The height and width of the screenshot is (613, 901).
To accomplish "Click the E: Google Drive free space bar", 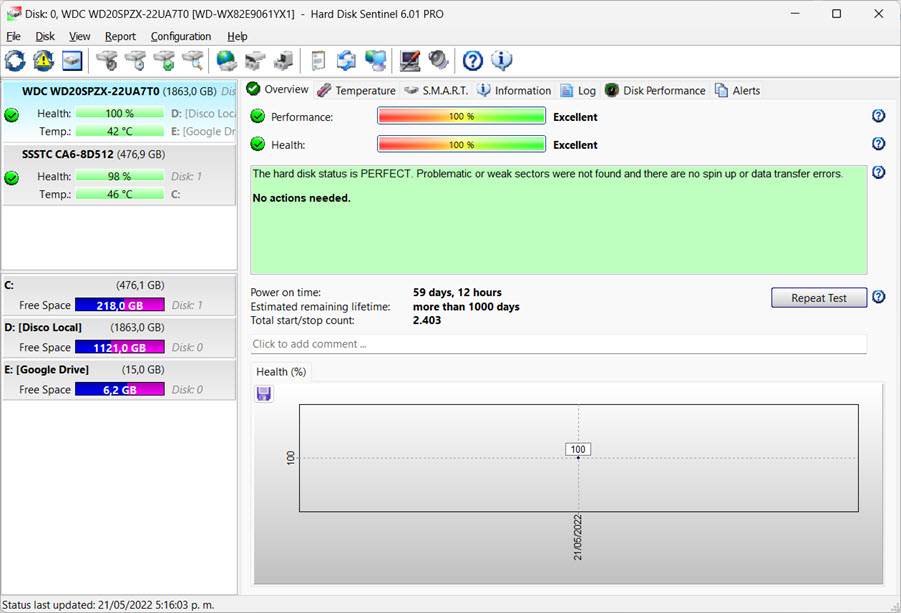I will click(120, 390).
